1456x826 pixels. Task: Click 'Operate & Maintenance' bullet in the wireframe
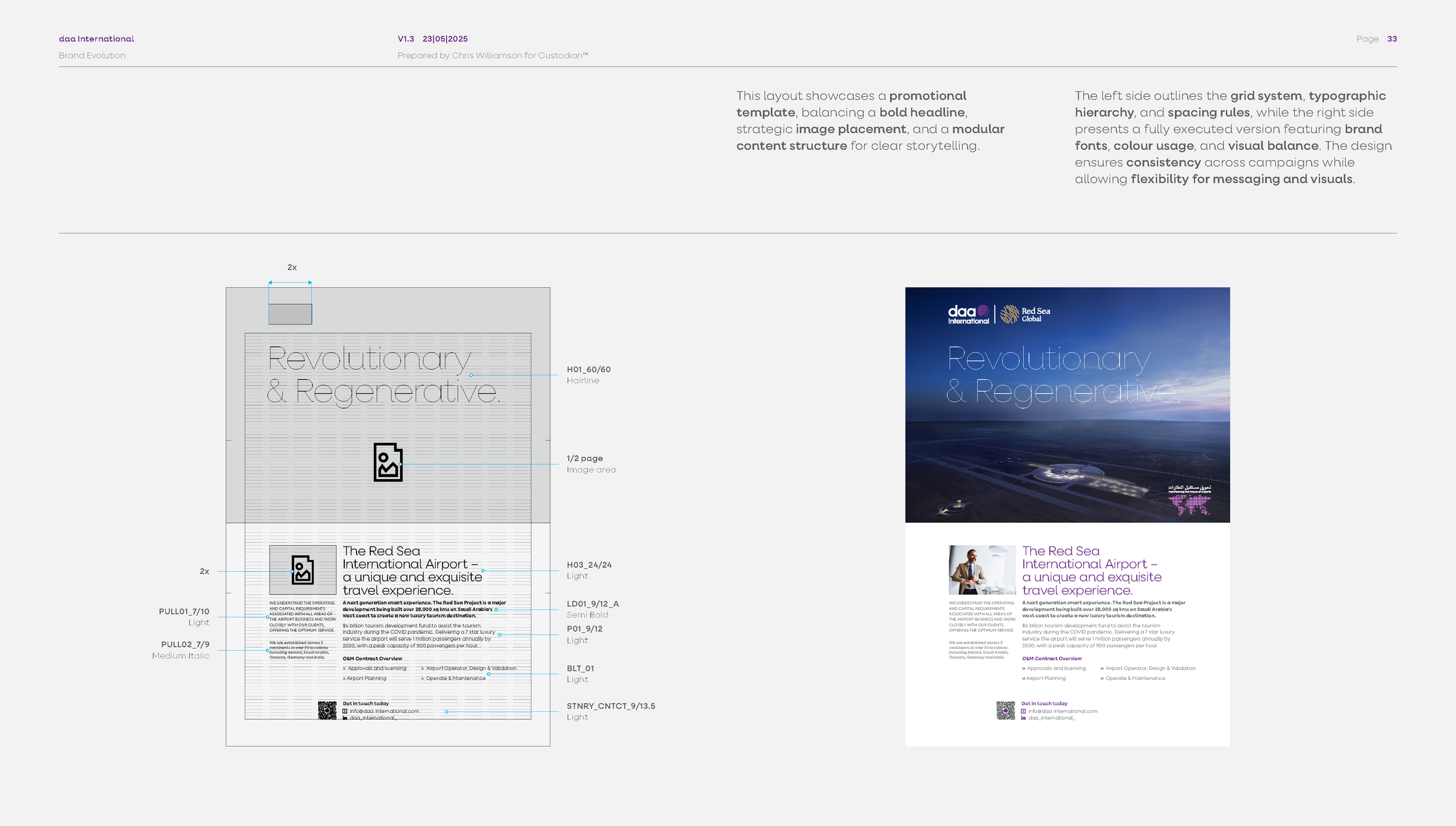tap(453, 679)
